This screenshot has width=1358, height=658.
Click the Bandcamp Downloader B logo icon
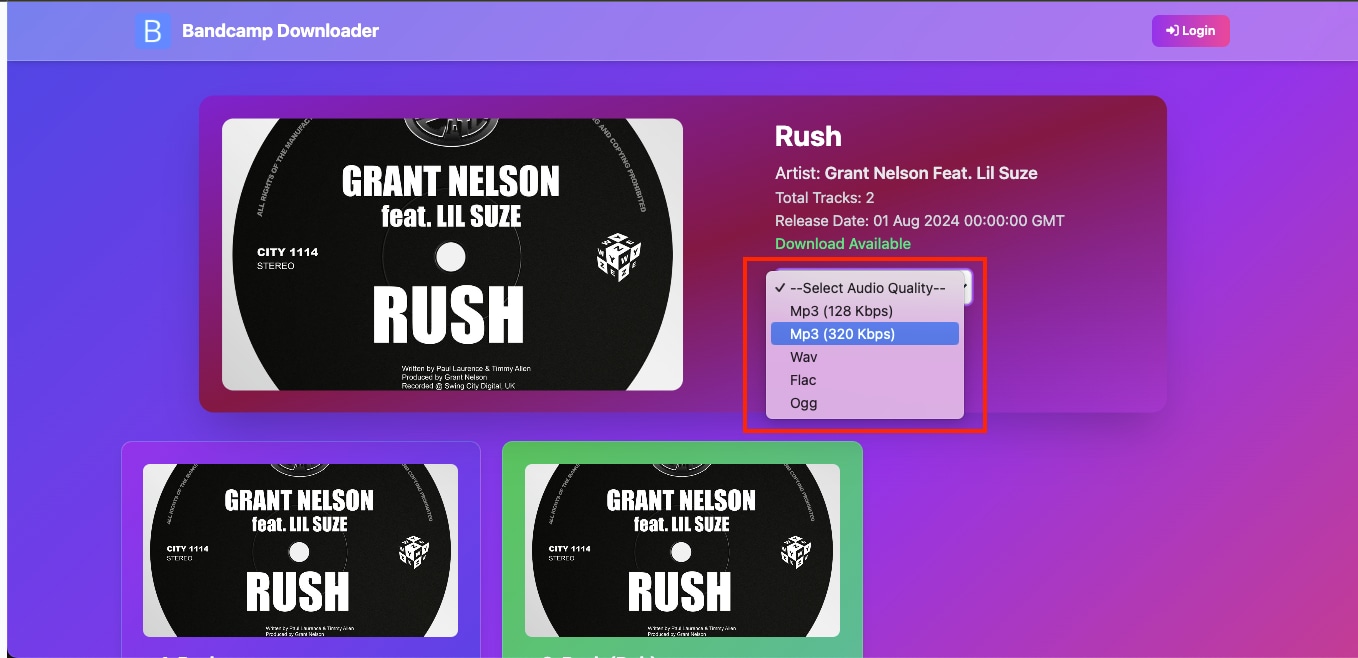click(153, 31)
